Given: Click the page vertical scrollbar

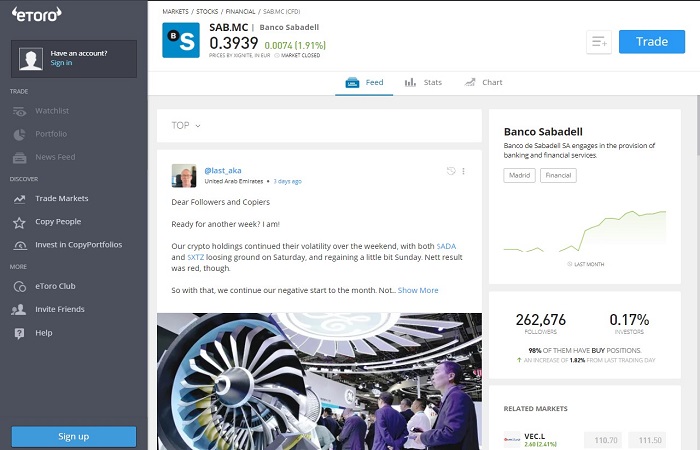Looking at the screenshot, I should 697,125.
